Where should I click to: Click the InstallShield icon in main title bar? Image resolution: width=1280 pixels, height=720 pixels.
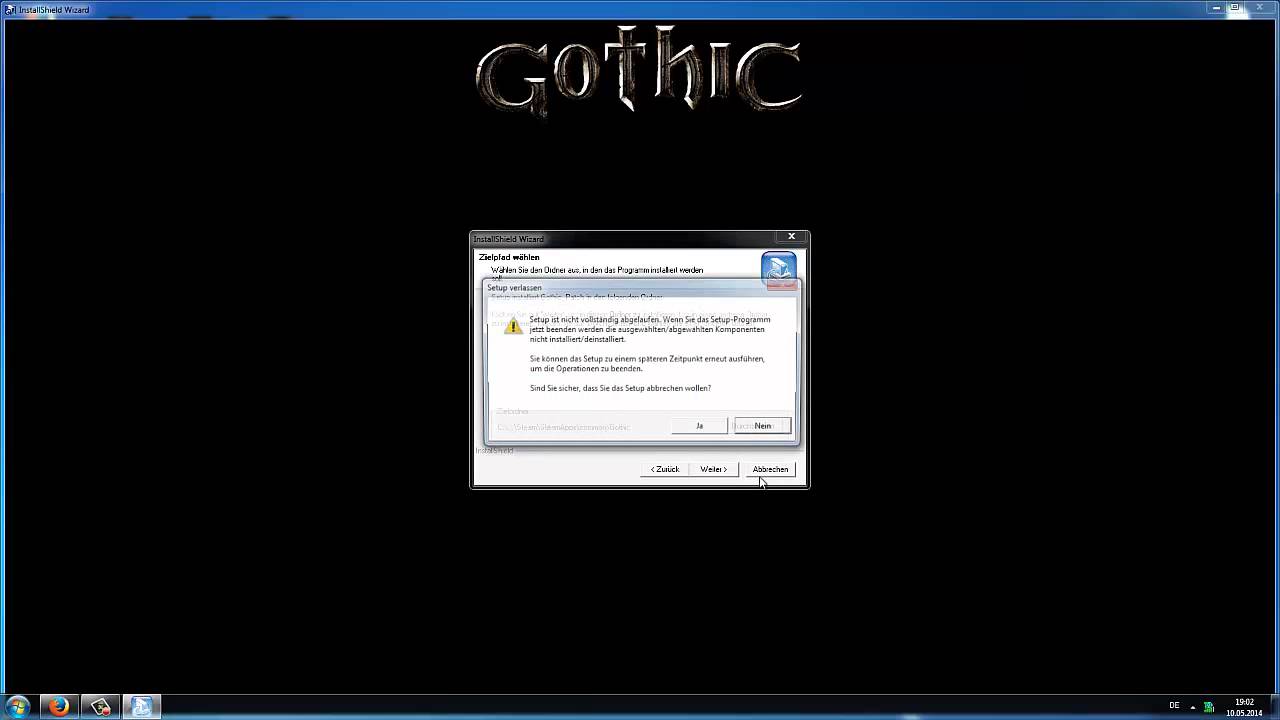pyautogui.click(x=10, y=9)
